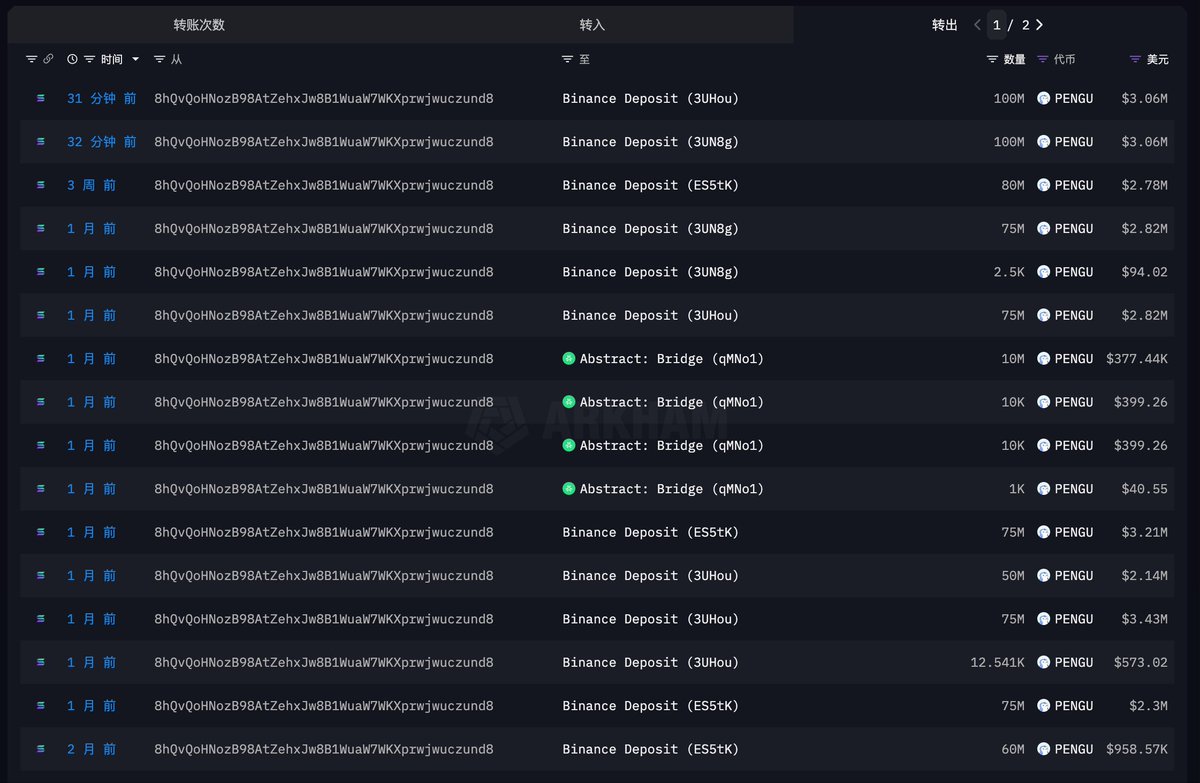This screenshot has height=783, width=1200.
Task: Open the sender address in the 3 周 前 row
Action: (324, 185)
